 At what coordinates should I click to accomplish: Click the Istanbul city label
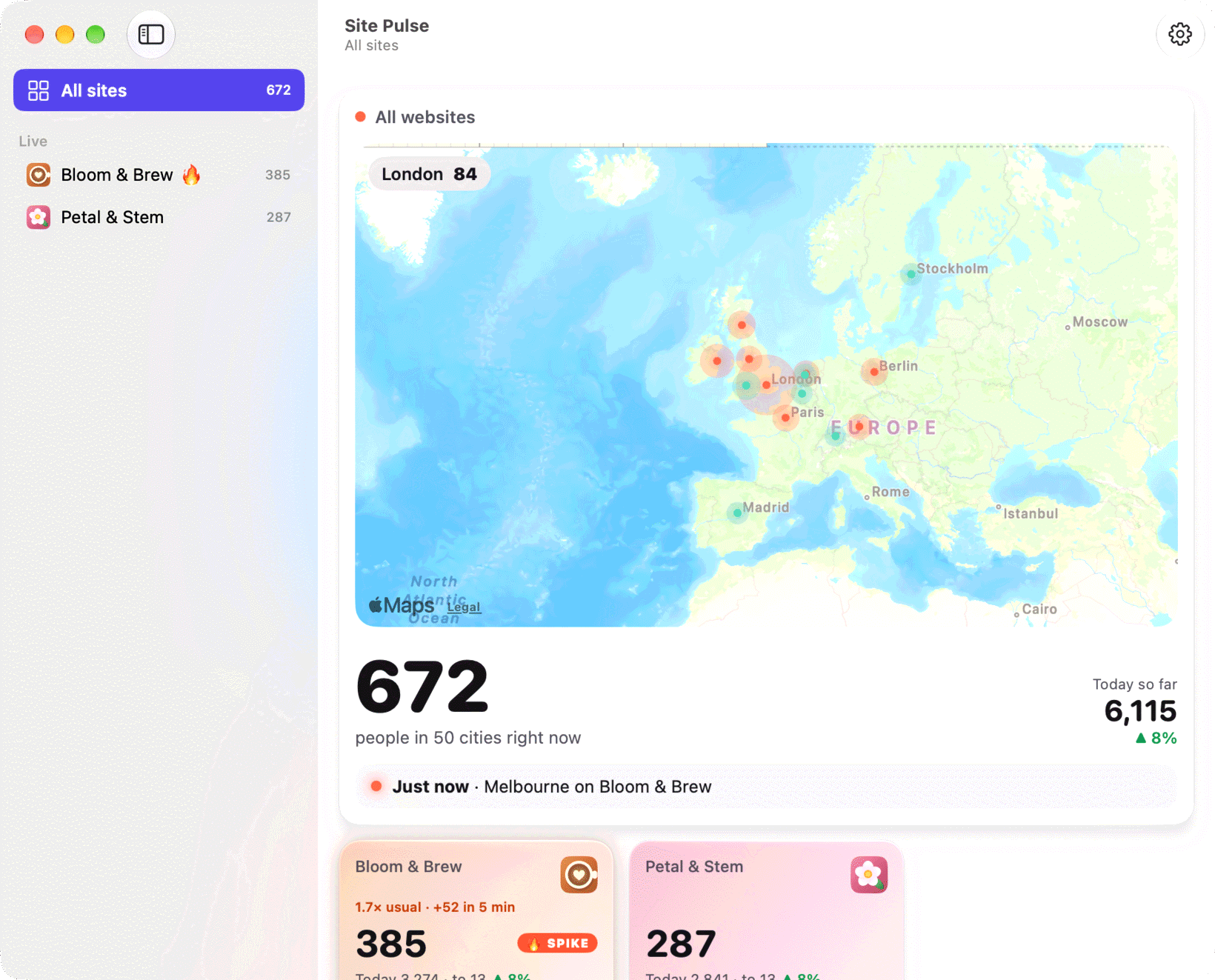1031,513
